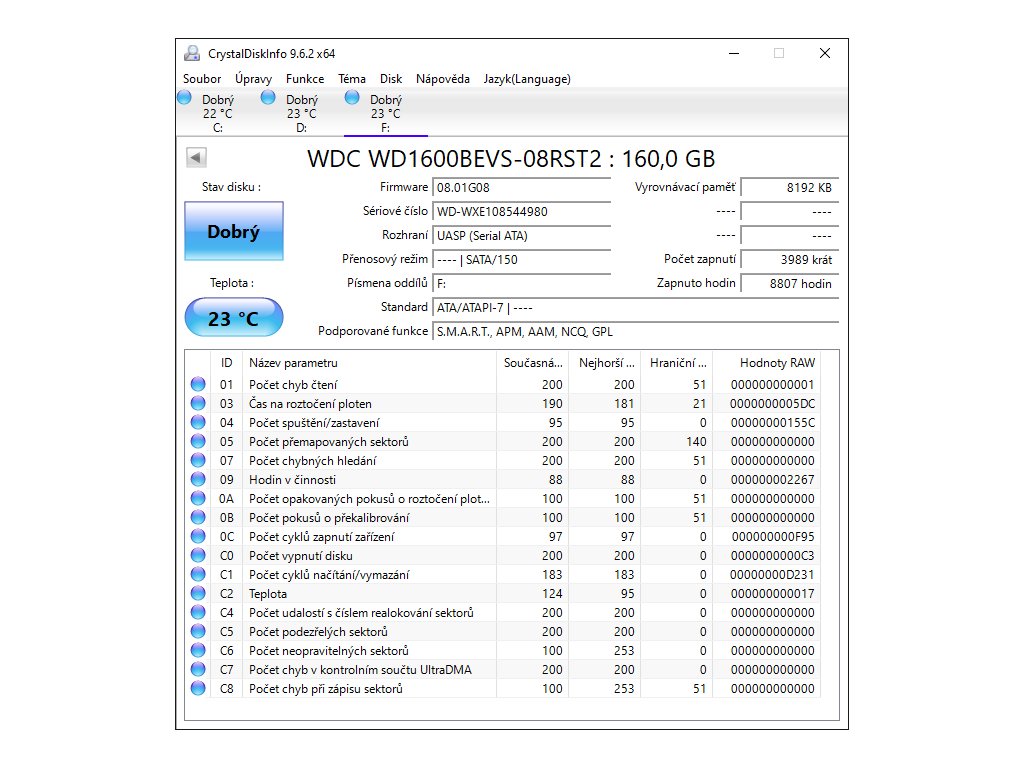
Task: Open the Soubor menu
Action: coord(202,79)
